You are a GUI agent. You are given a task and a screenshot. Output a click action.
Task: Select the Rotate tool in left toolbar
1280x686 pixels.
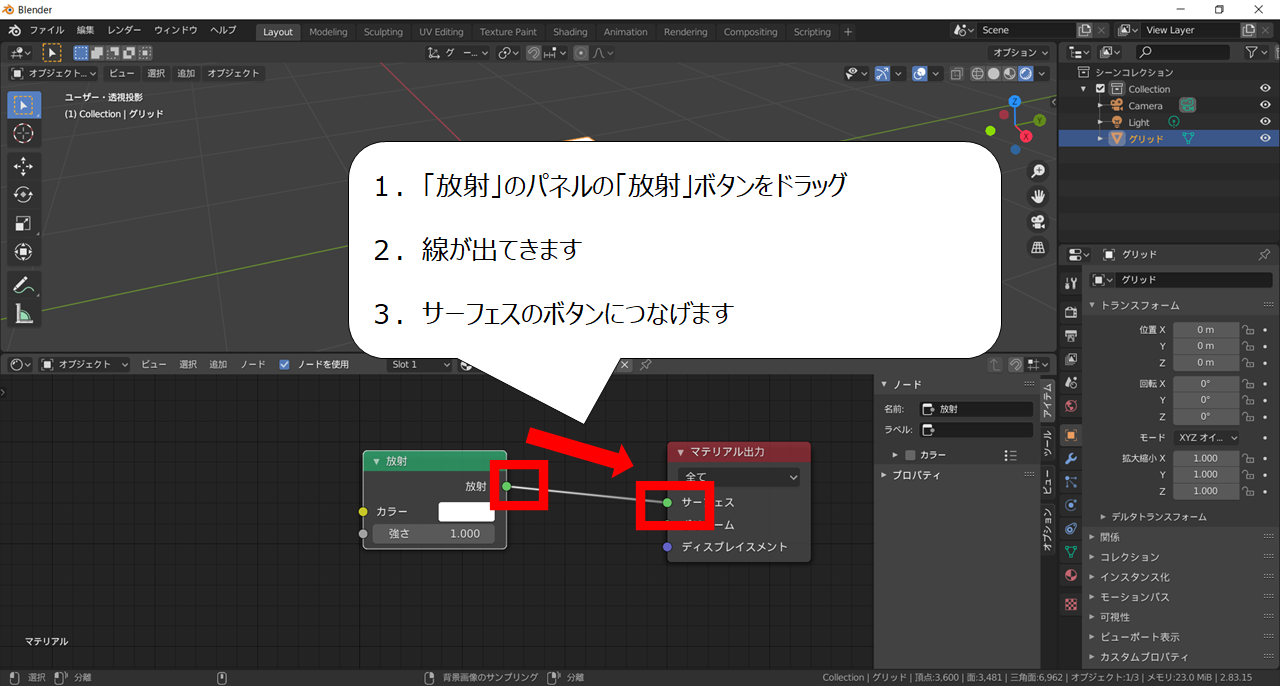[24, 195]
